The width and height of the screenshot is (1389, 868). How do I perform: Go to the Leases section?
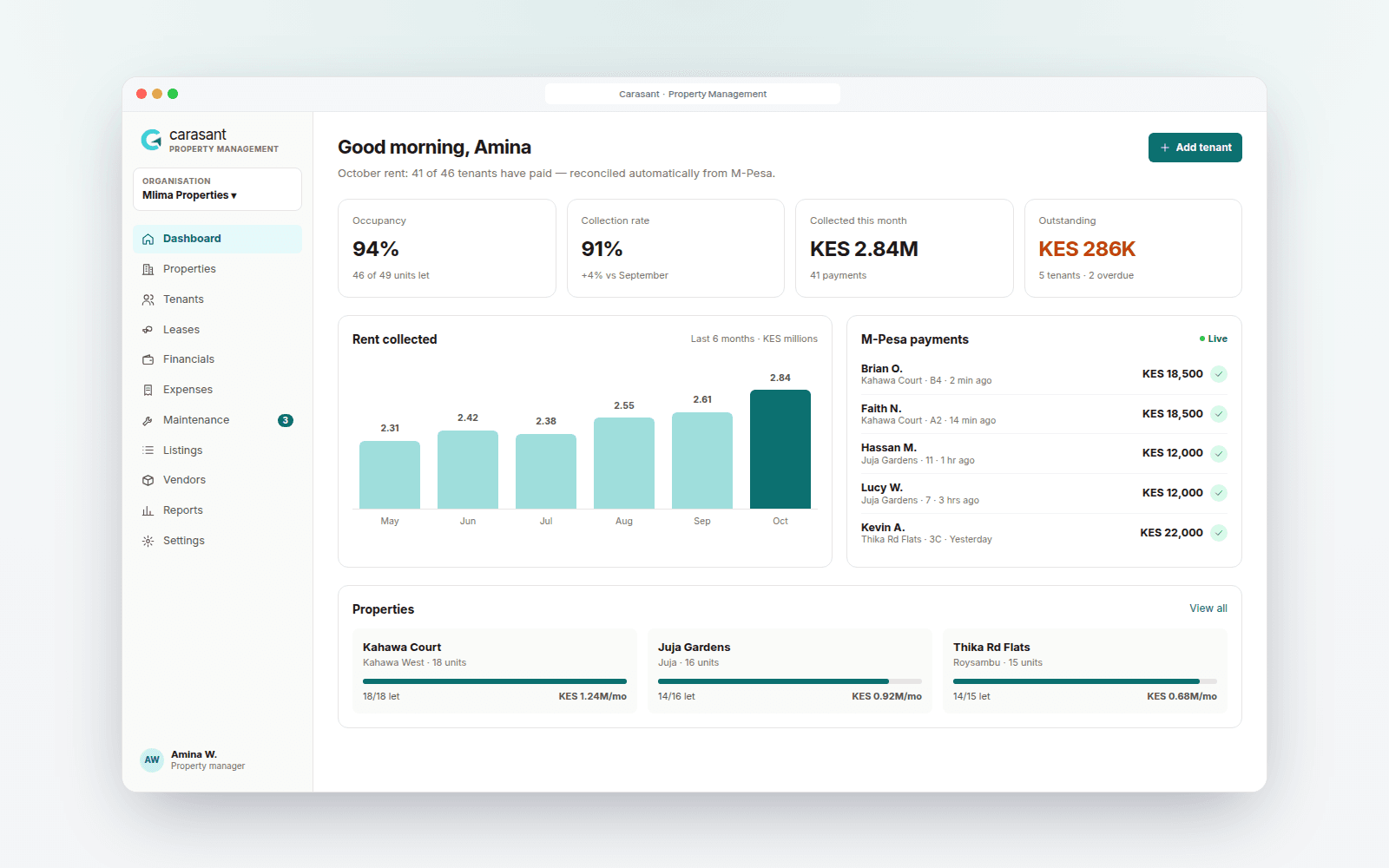(x=217, y=330)
